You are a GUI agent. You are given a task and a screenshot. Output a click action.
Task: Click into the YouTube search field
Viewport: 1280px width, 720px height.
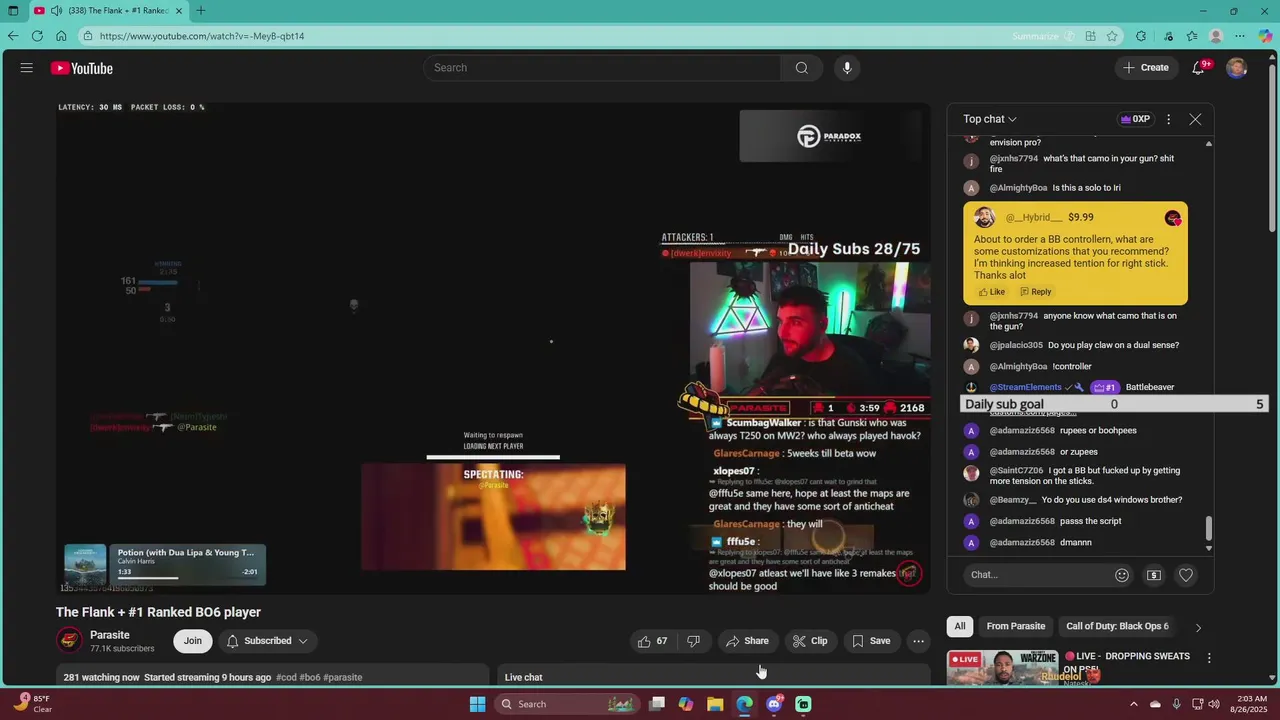coord(603,68)
